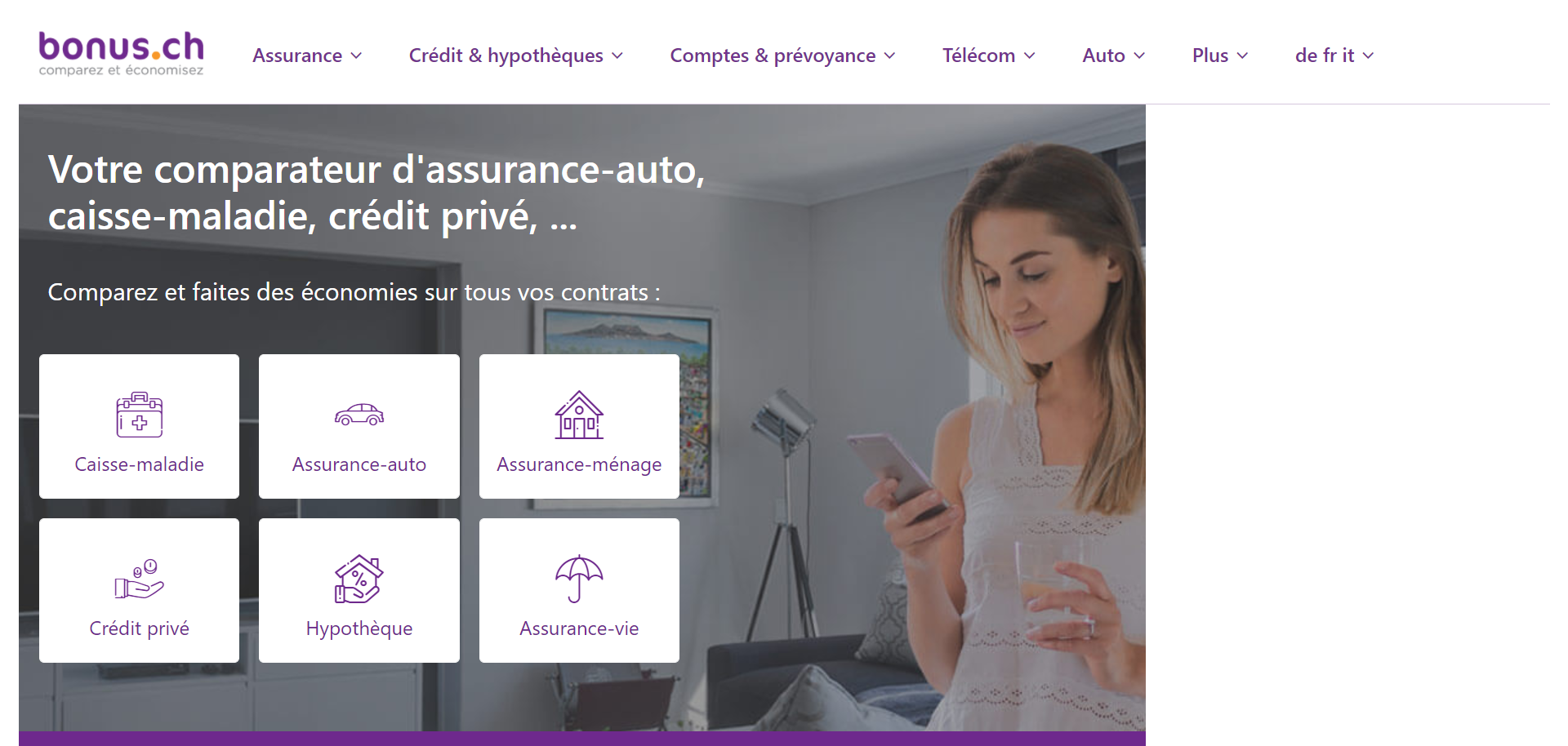Image resolution: width=1568 pixels, height=746 pixels.
Task: Click the hero headline about comparateur d'assurance-auto
Action: (x=376, y=193)
